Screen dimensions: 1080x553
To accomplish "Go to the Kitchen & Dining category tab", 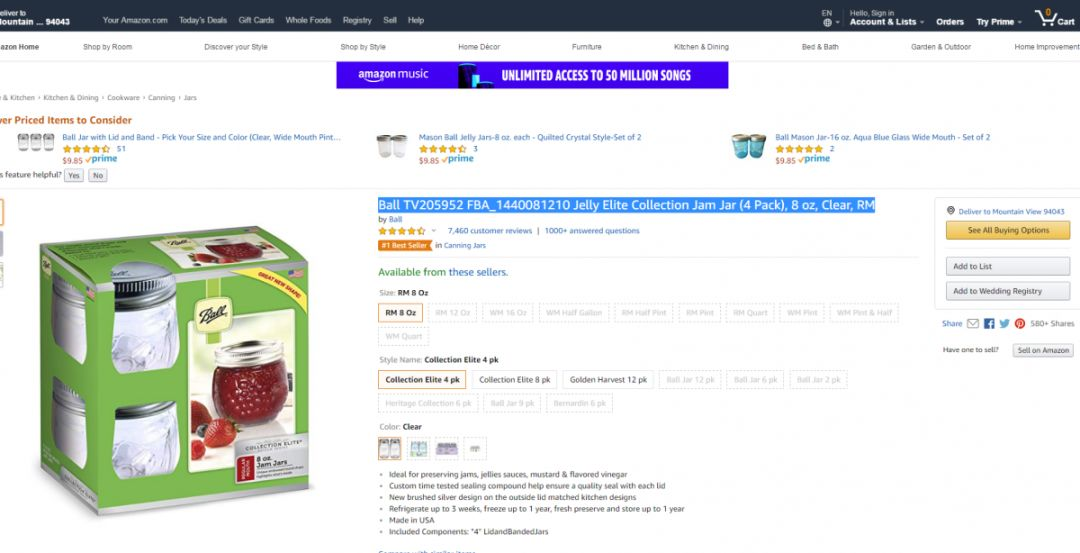I will 700,47.
